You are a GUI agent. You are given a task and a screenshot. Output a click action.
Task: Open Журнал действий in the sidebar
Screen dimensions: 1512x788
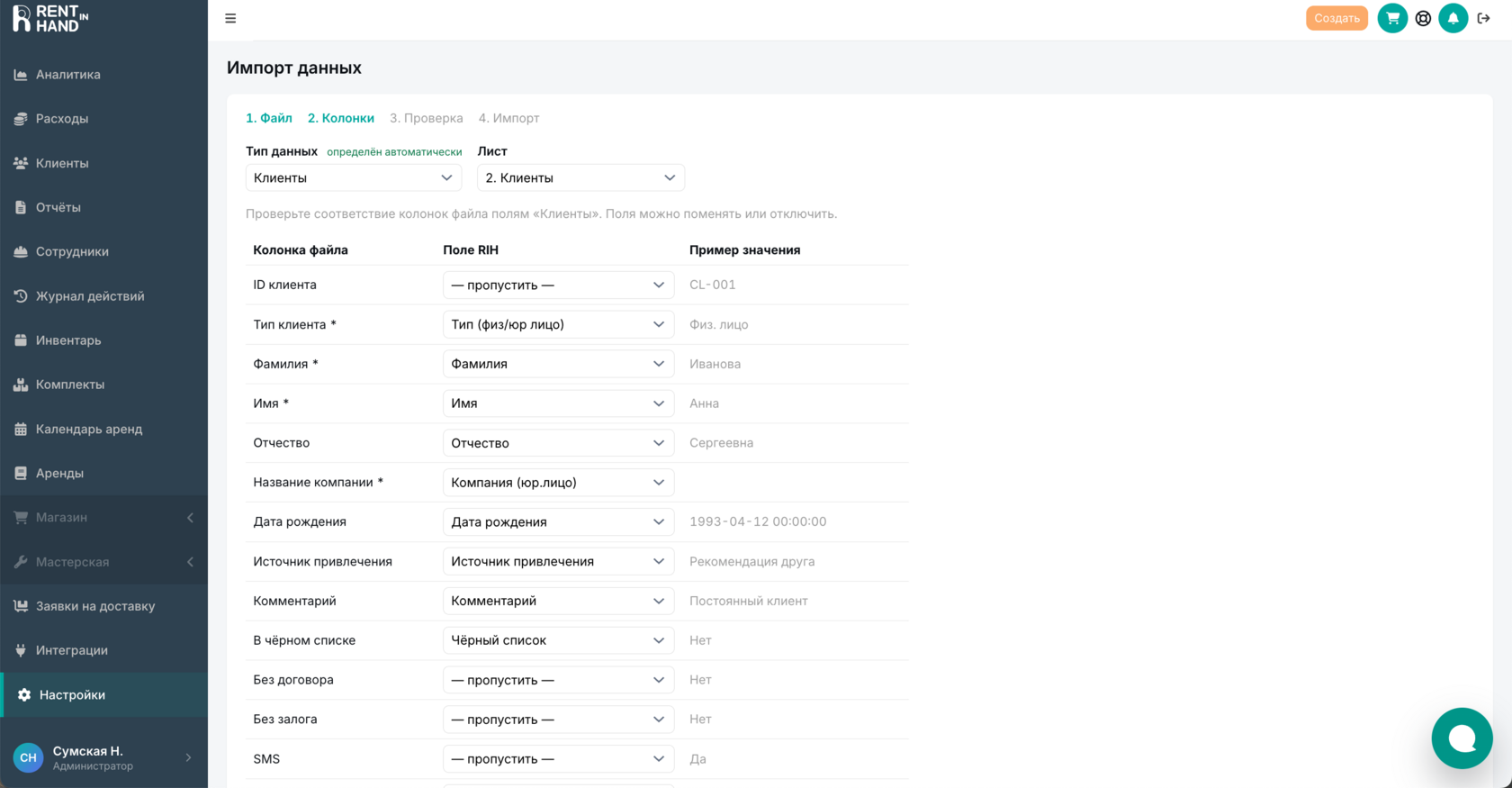pos(103,295)
